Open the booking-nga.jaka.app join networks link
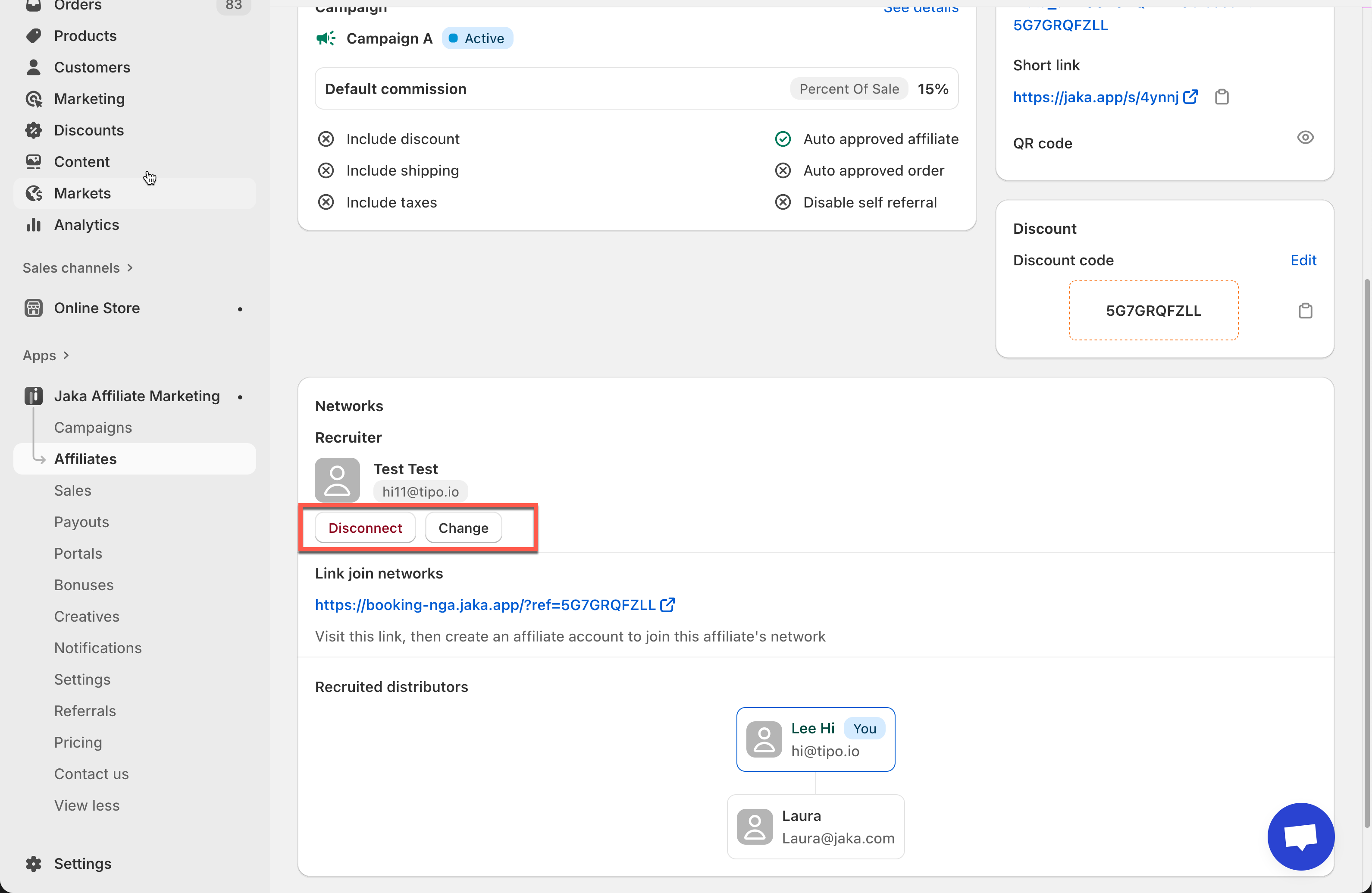Screen dimensions: 1372x893 485,604
